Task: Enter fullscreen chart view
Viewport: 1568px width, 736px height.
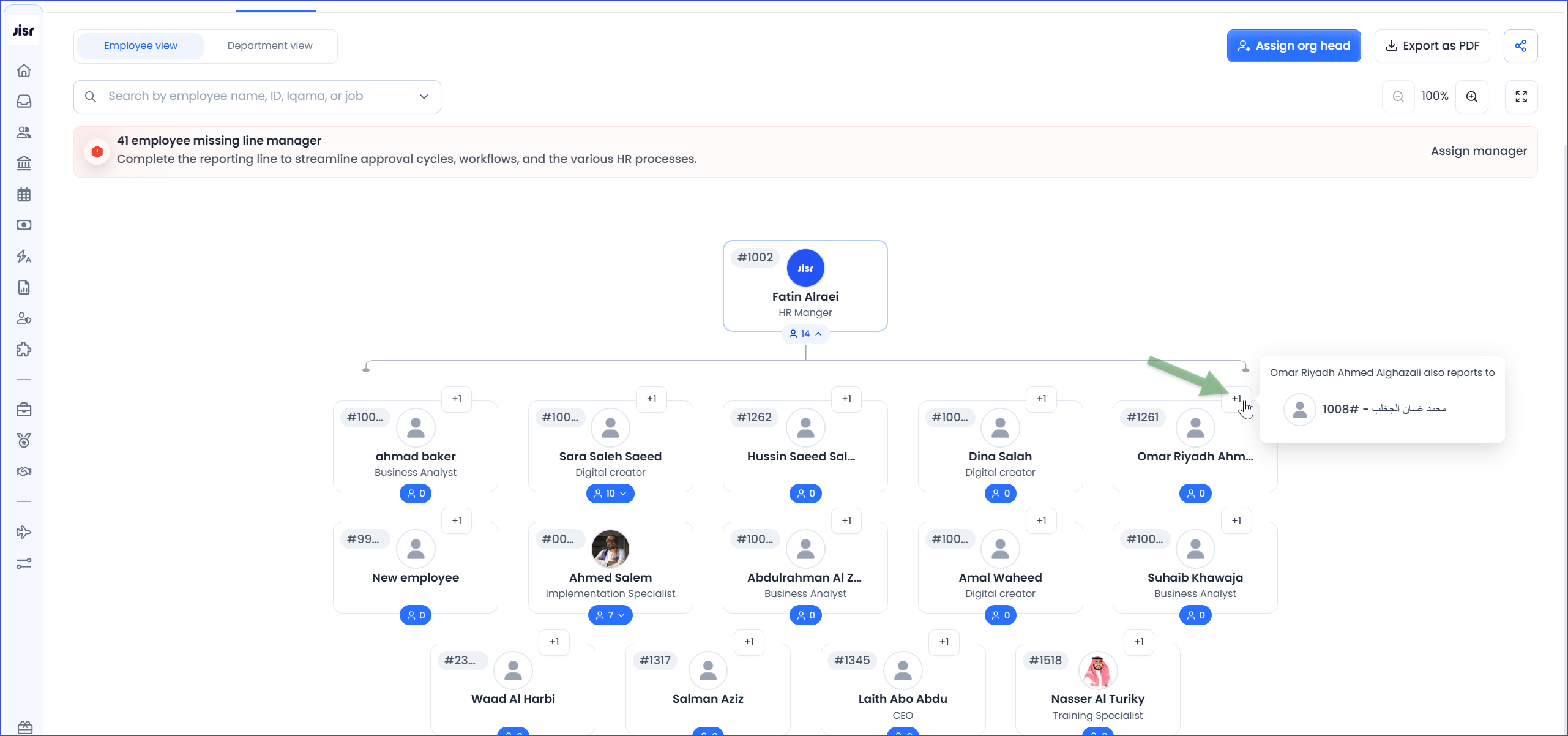Action: coord(1521,97)
